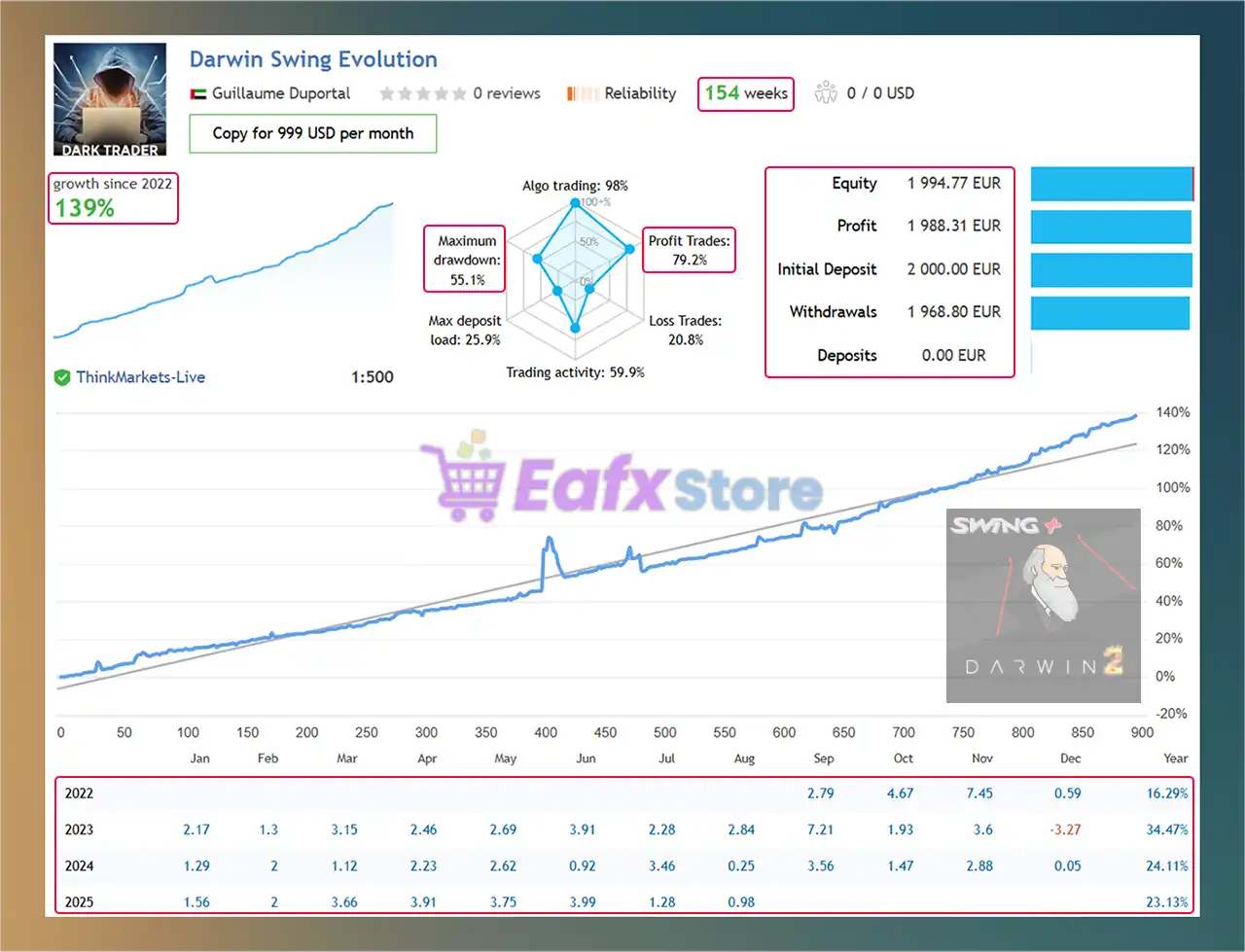Click the Sep month column header
Image resolution: width=1245 pixels, height=952 pixels.
(824, 758)
